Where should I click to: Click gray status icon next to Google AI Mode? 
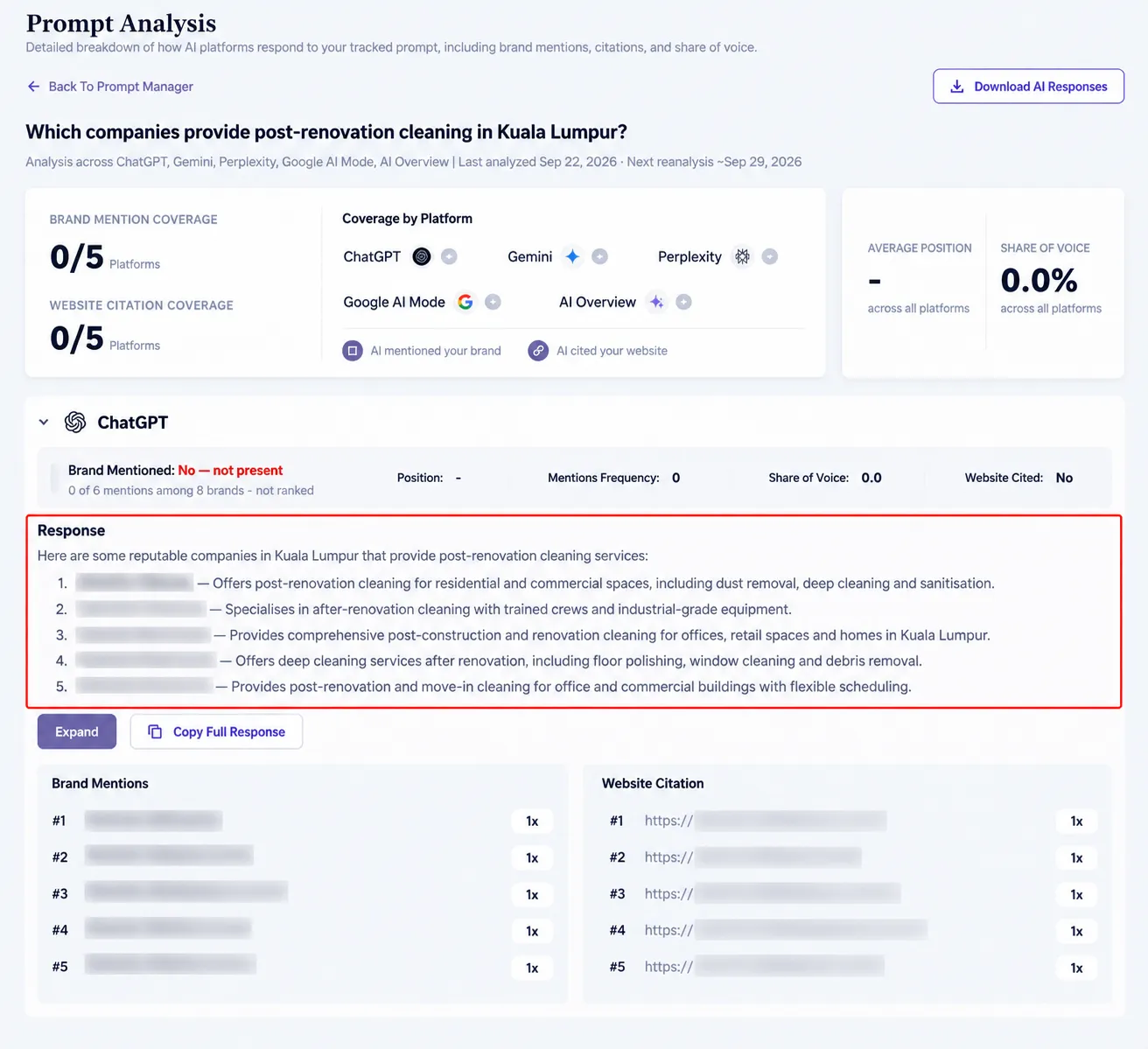(x=493, y=302)
